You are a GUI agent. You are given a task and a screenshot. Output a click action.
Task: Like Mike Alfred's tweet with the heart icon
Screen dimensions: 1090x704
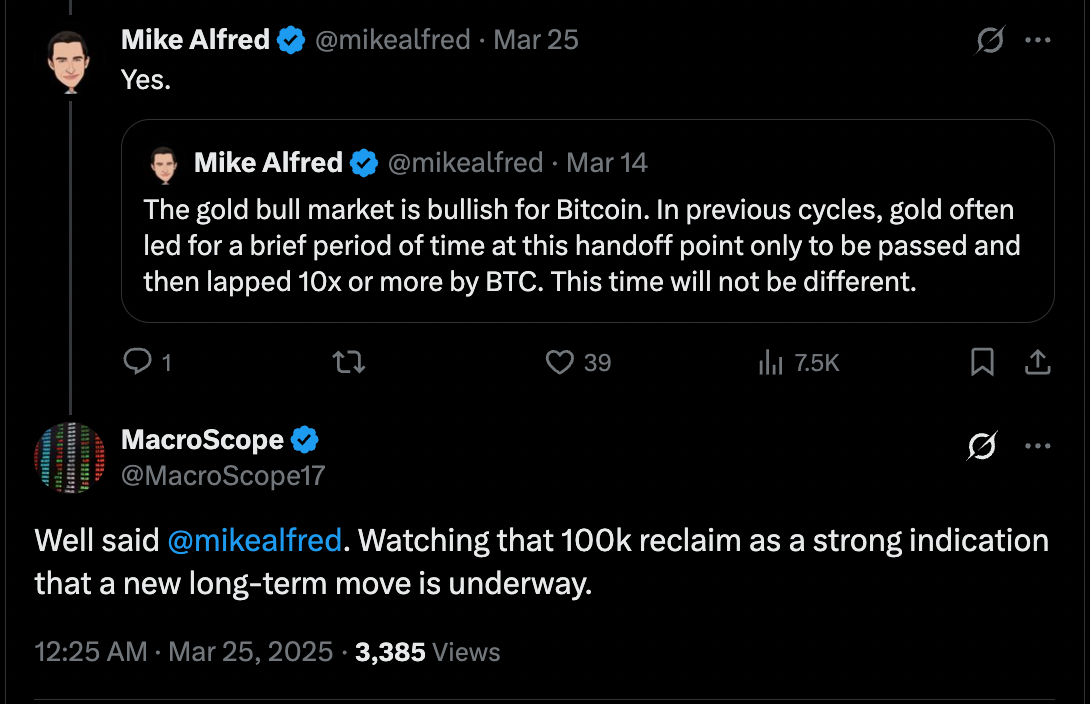point(559,362)
